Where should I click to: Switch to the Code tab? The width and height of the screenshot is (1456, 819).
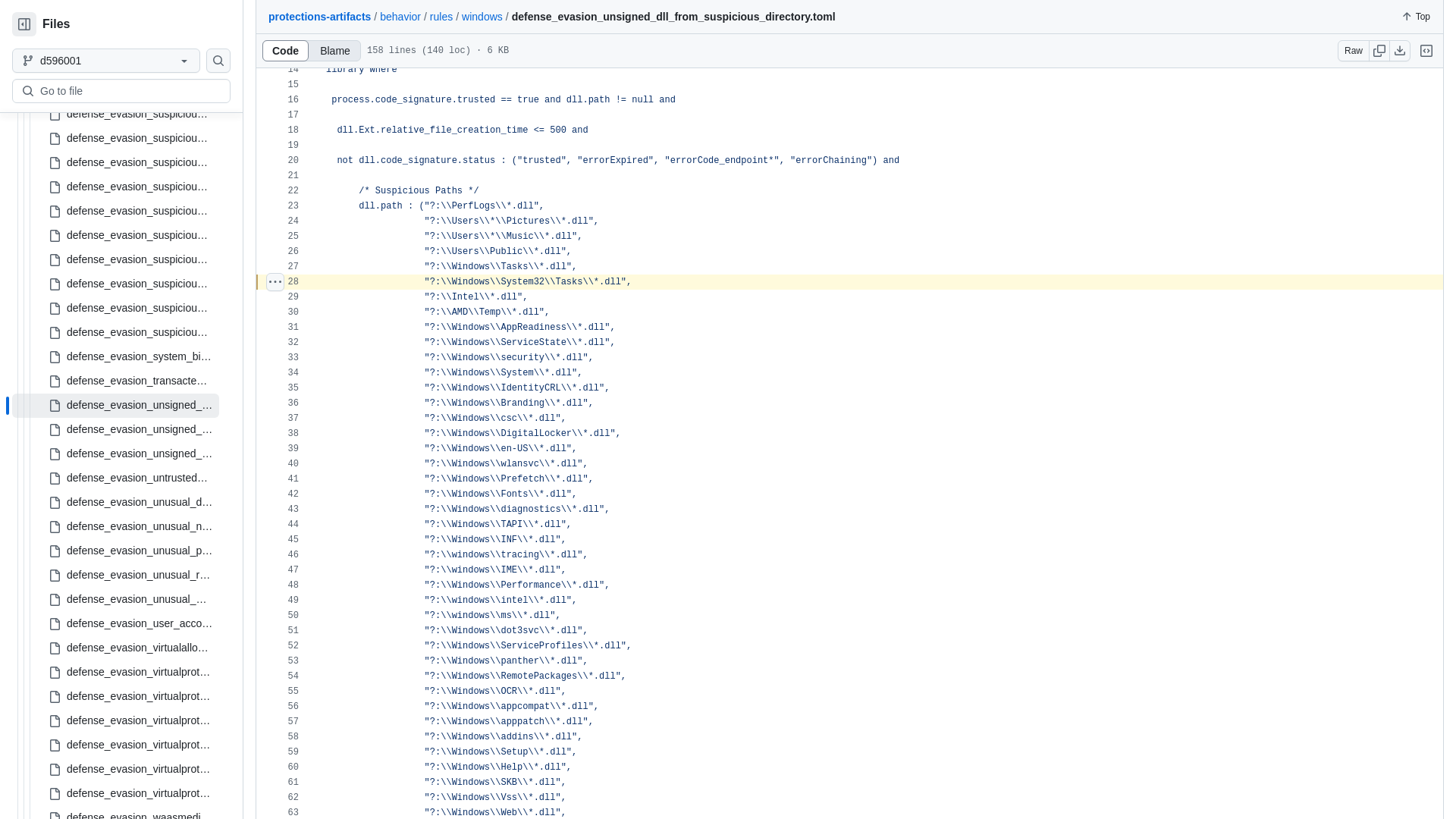tap(285, 51)
